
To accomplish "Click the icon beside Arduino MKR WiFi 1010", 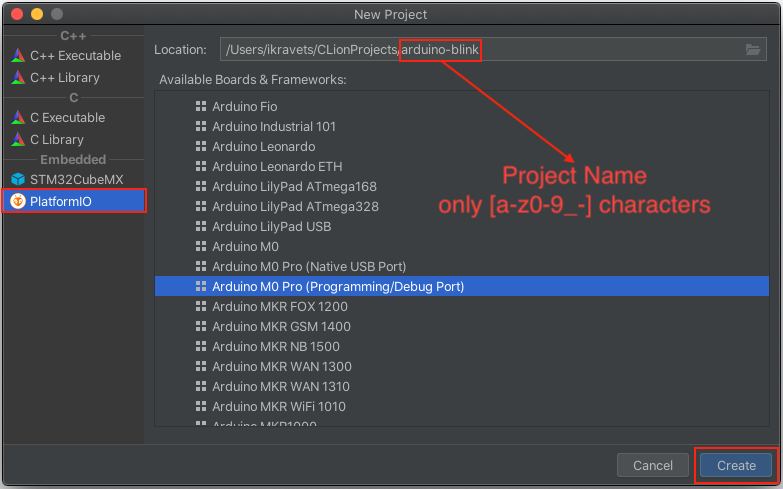I will (x=201, y=406).
